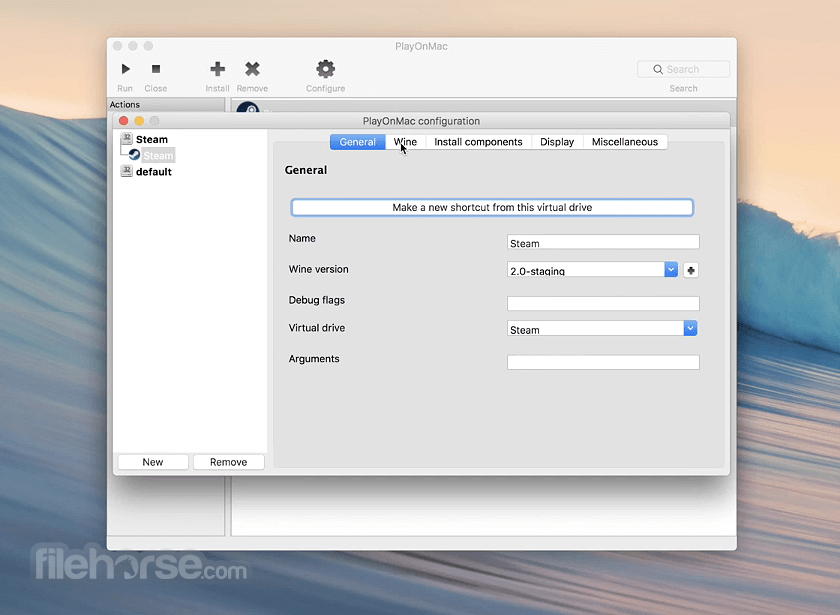The image size is (840, 615).
Task: Click the Remove X icon in main toolbar
Action: pos(252,69)
